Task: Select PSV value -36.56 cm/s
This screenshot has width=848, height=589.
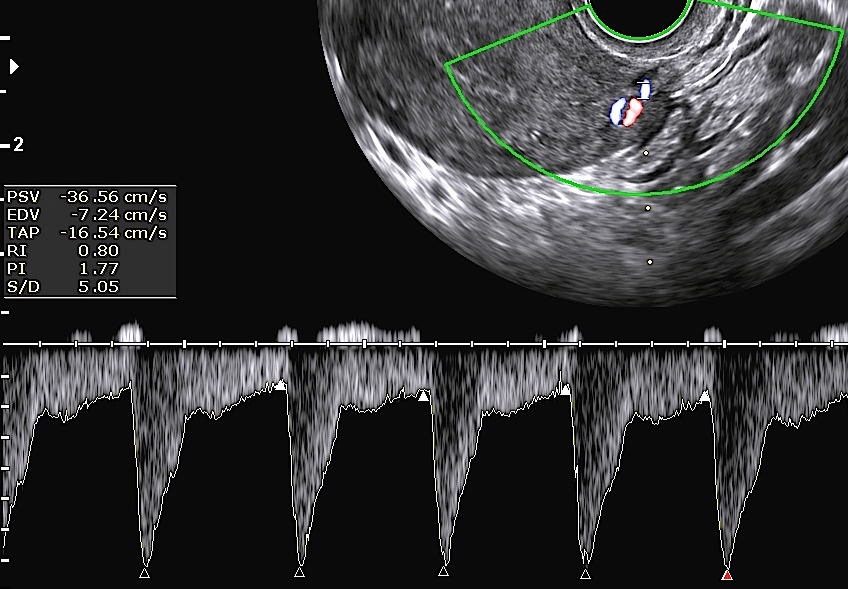Action: tap(114, 197)
